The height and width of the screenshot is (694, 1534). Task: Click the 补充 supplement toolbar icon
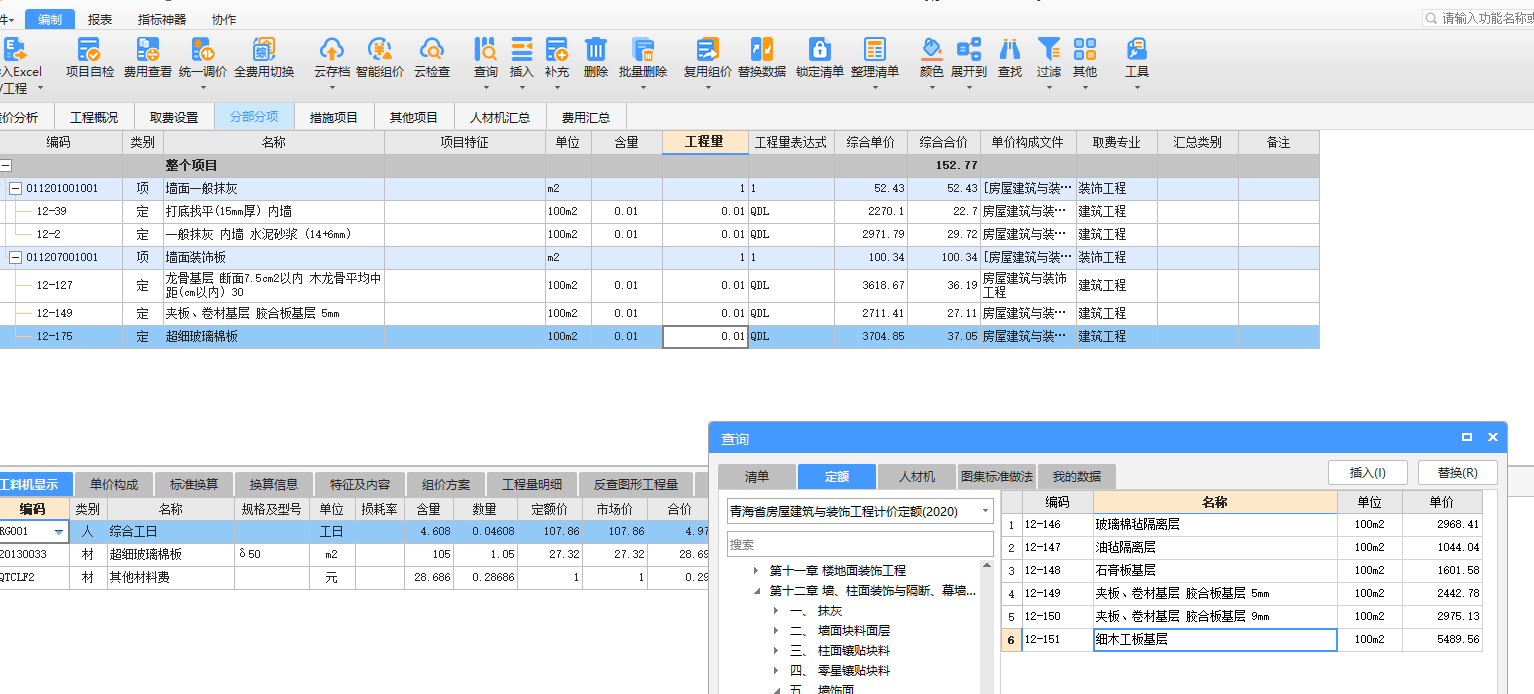557,58
